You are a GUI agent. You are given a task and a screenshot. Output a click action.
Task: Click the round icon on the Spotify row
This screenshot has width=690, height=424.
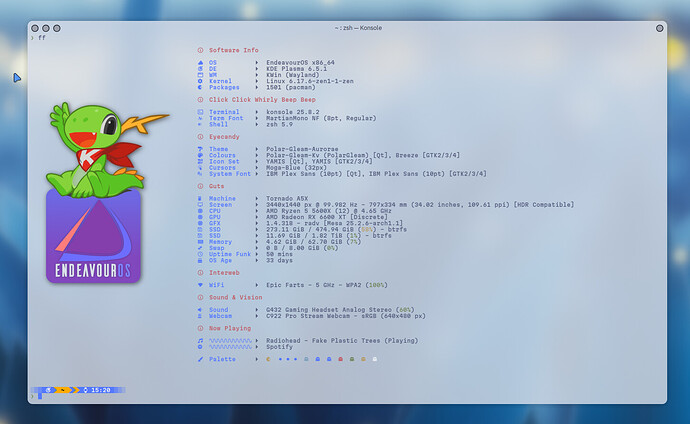click(200, 347)
